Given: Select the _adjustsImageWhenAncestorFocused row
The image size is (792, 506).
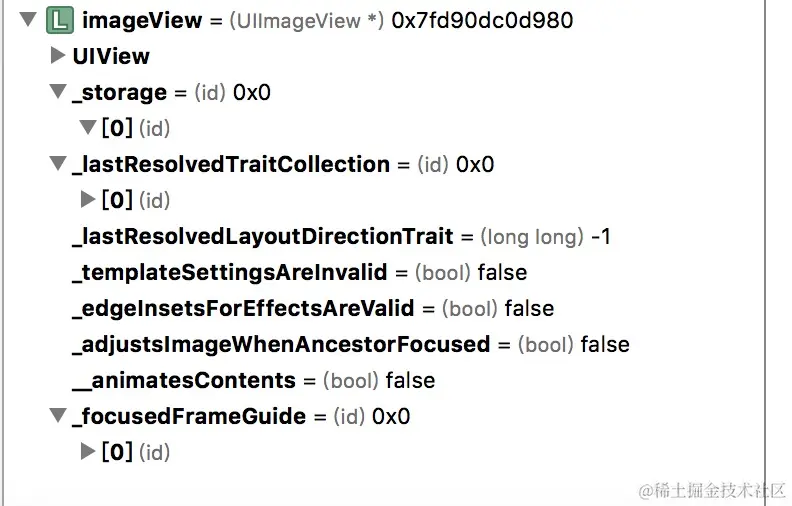Looking at the screenshot, I should 280,345.
